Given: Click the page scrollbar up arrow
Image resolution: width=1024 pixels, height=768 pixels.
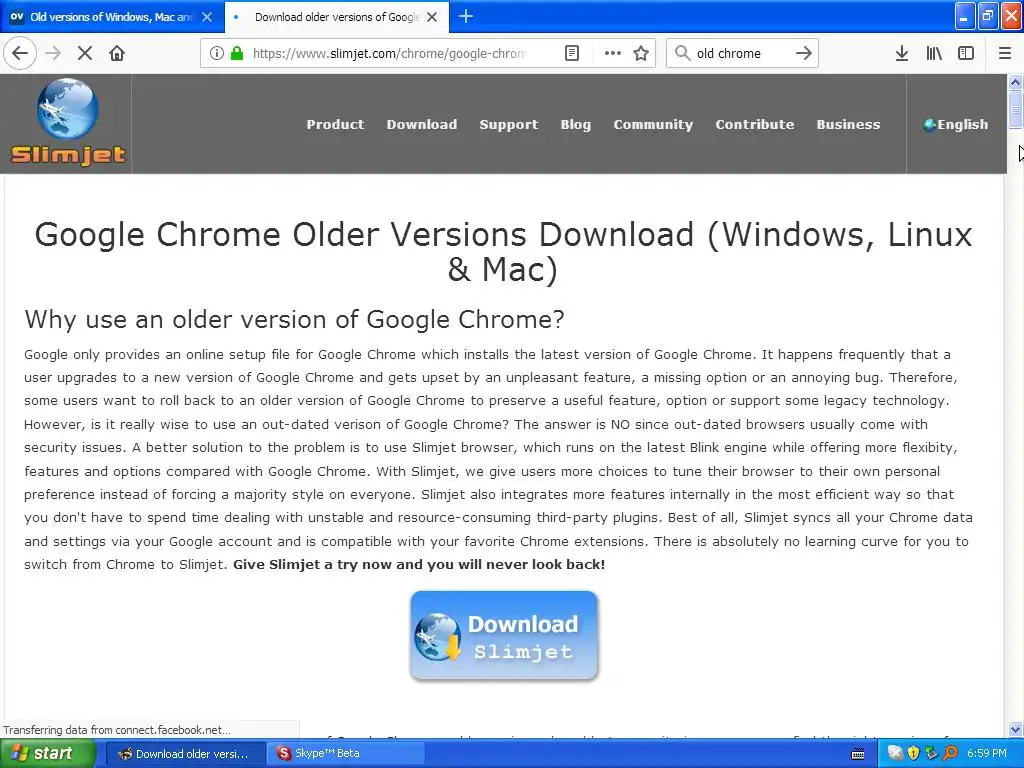Looking at the screenshot, I should [1015, 82].
